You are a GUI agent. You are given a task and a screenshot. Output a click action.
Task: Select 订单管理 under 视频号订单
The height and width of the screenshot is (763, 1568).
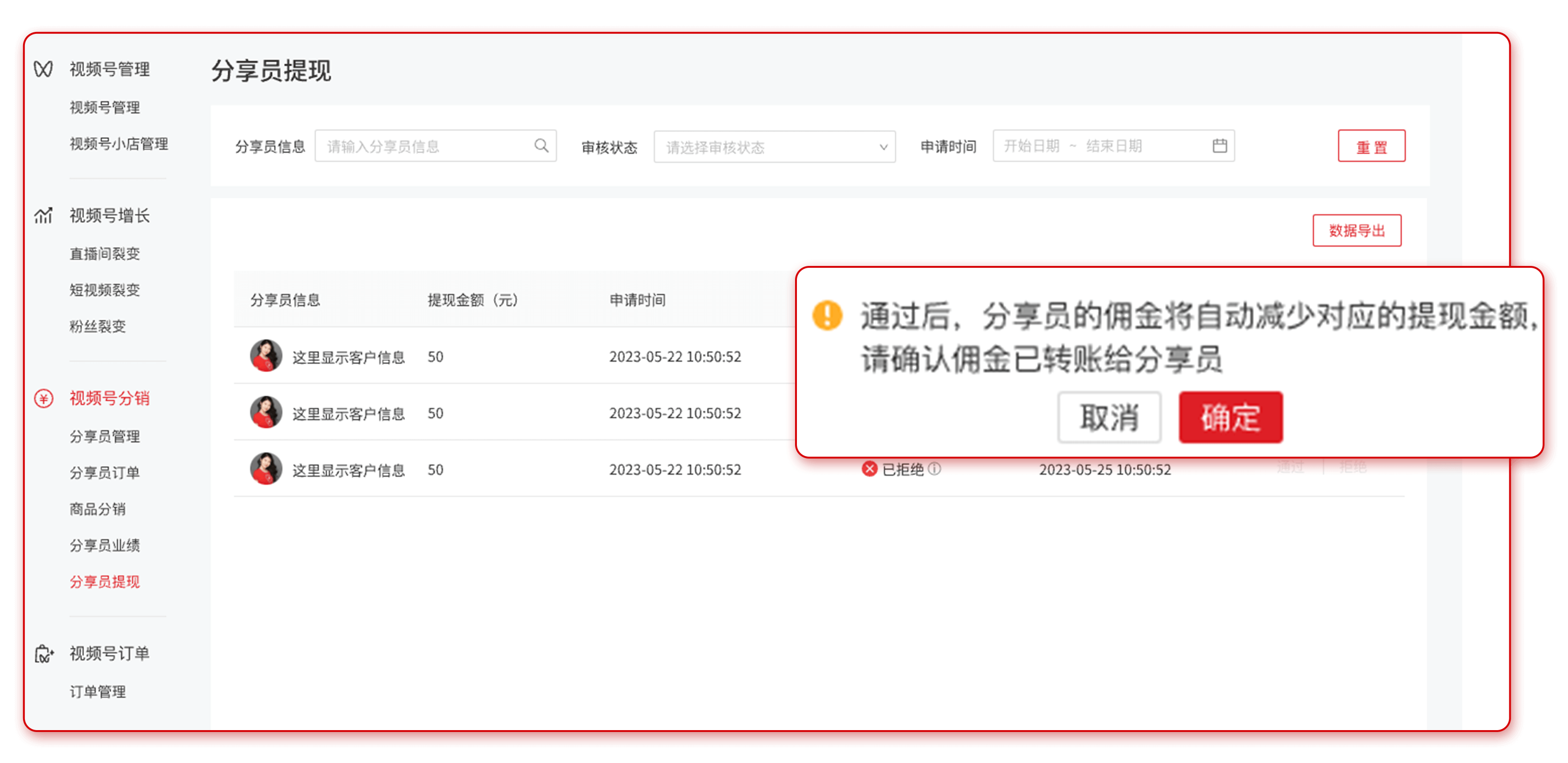[99, 691]
